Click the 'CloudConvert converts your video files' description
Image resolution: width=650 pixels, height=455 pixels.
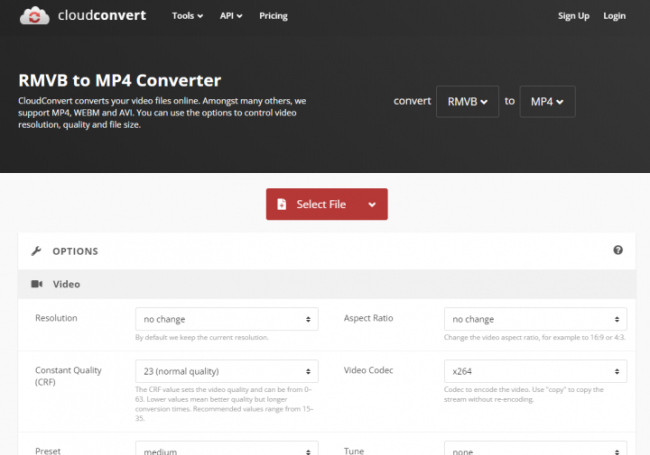coord(162,113)
